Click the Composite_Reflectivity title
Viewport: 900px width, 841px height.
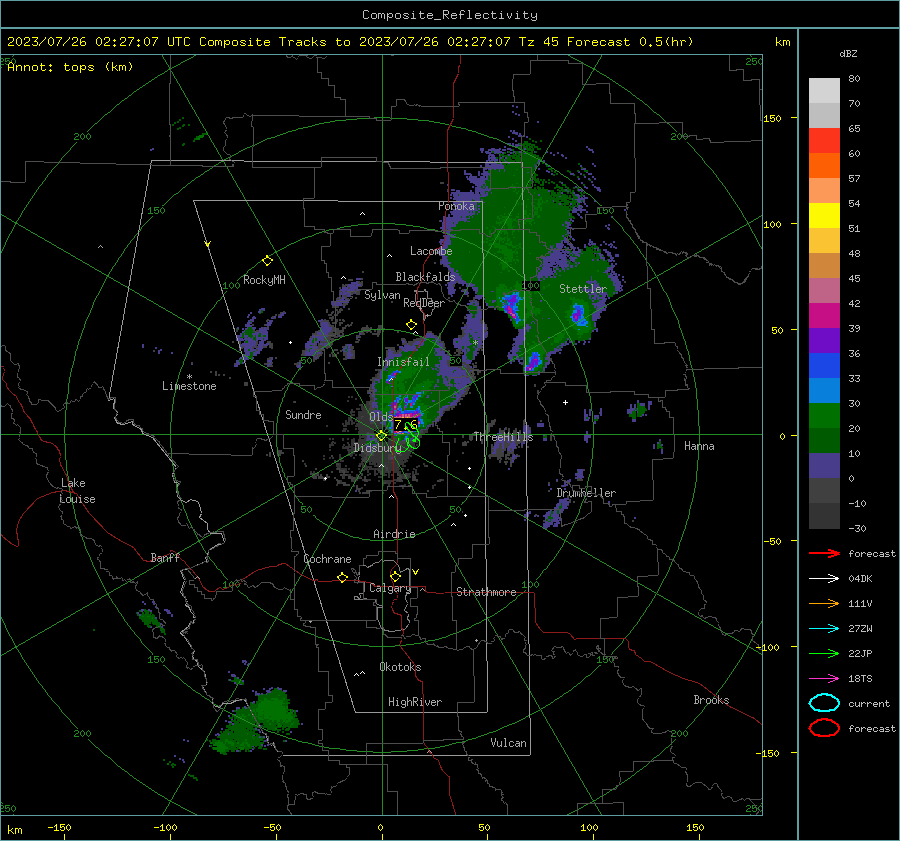point(449,15)
